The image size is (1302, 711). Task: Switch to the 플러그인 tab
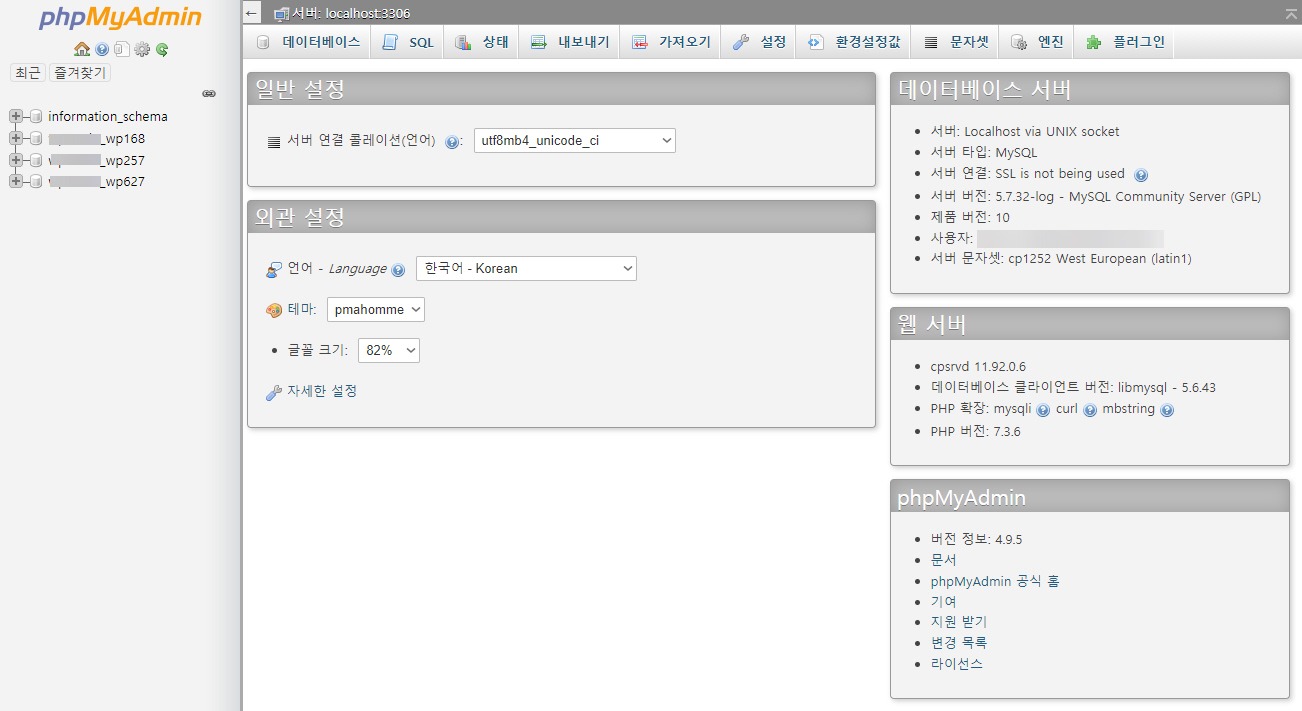1125,42
